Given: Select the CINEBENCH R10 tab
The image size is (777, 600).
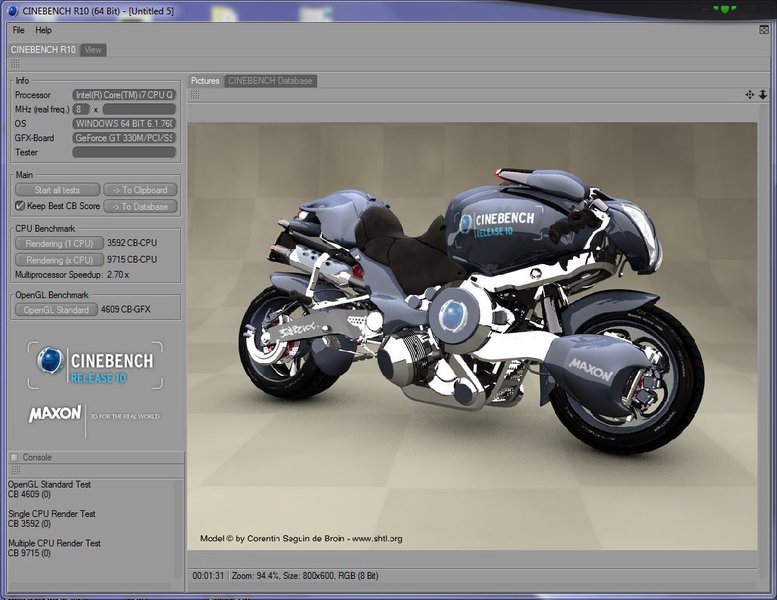Looking at the screenshot, I should click(x=43, y=50).
